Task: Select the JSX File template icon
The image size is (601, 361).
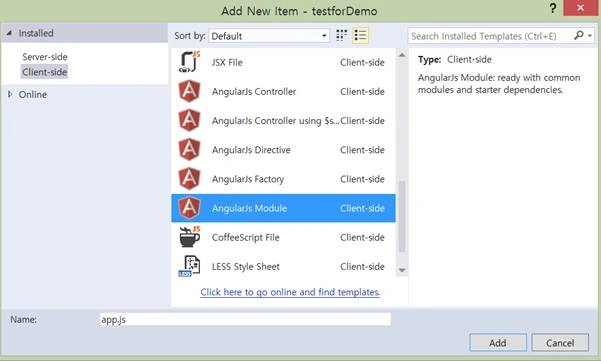Action: (x=189, y=62)
